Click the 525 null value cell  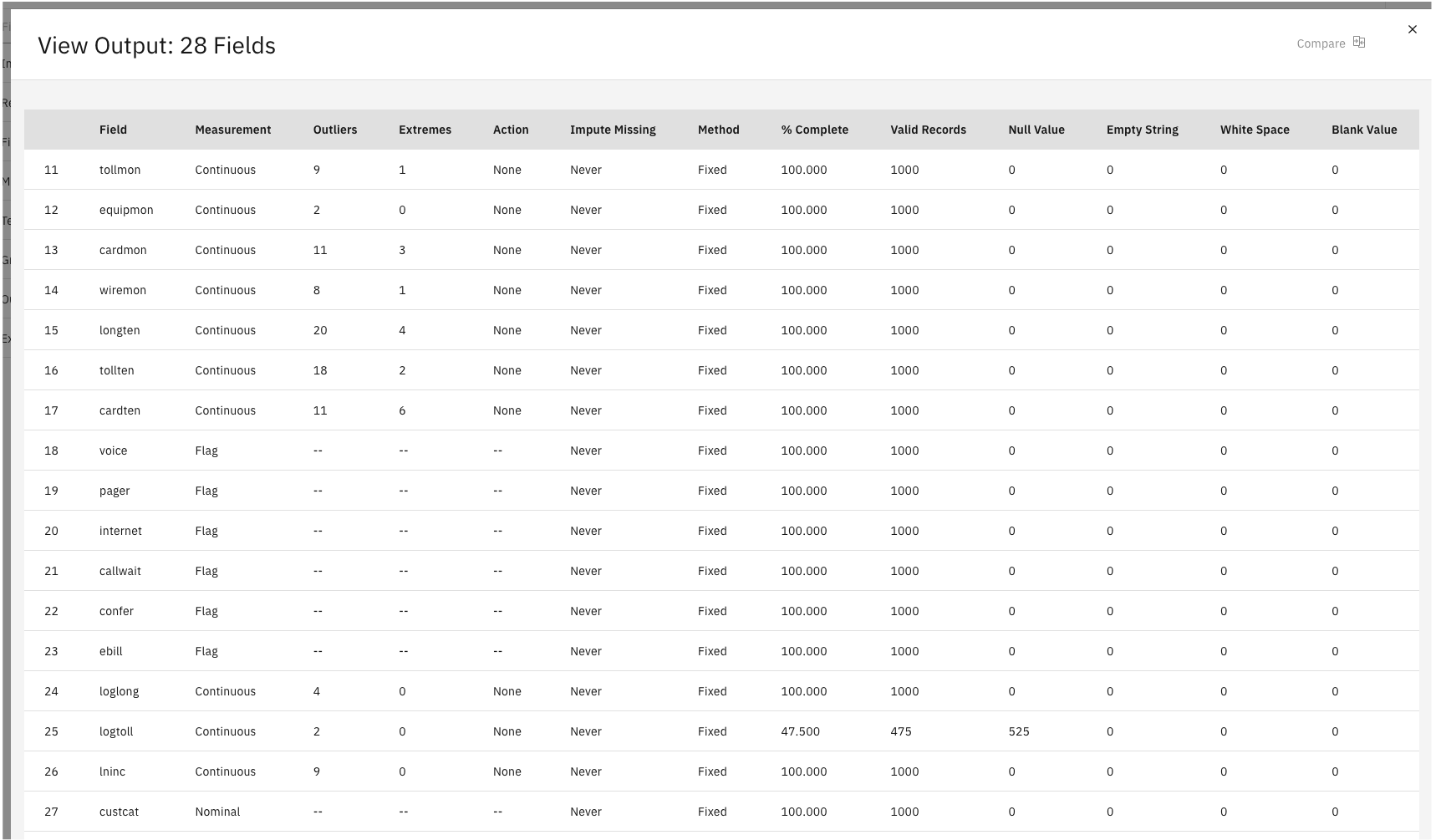[x=1019, y=731]
